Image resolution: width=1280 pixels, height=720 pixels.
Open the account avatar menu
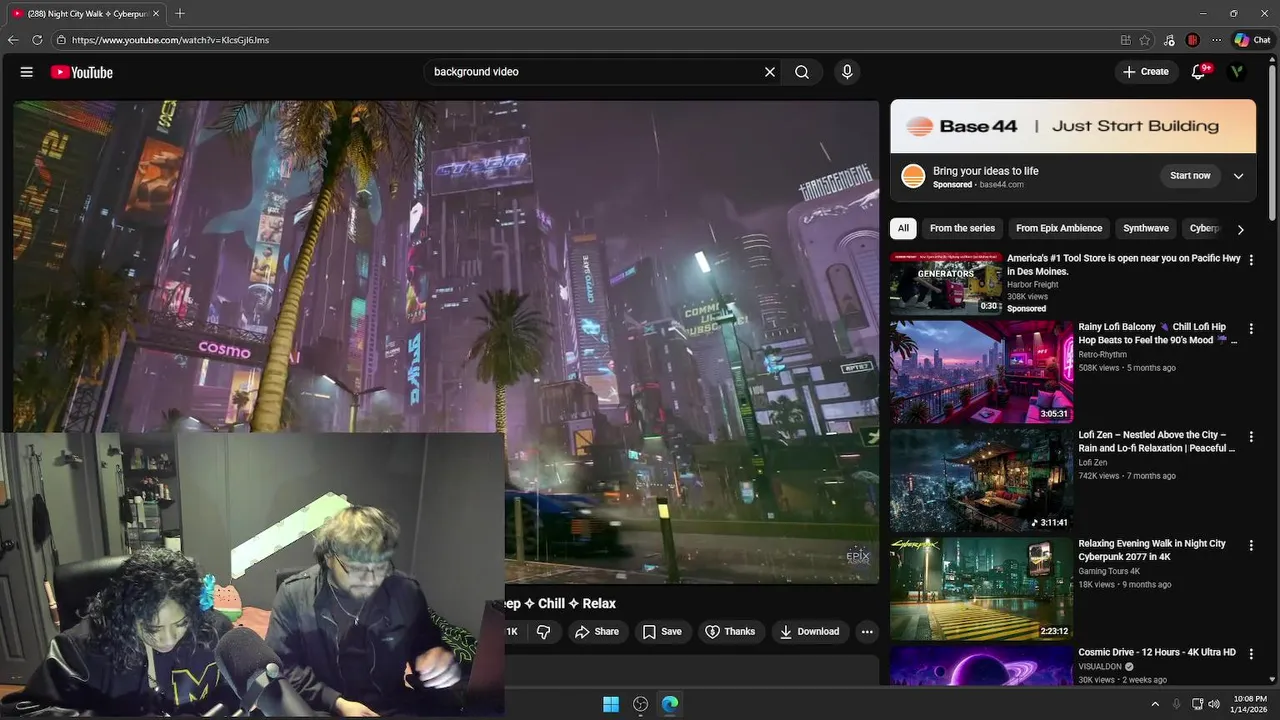click(x=1237, y=72)
